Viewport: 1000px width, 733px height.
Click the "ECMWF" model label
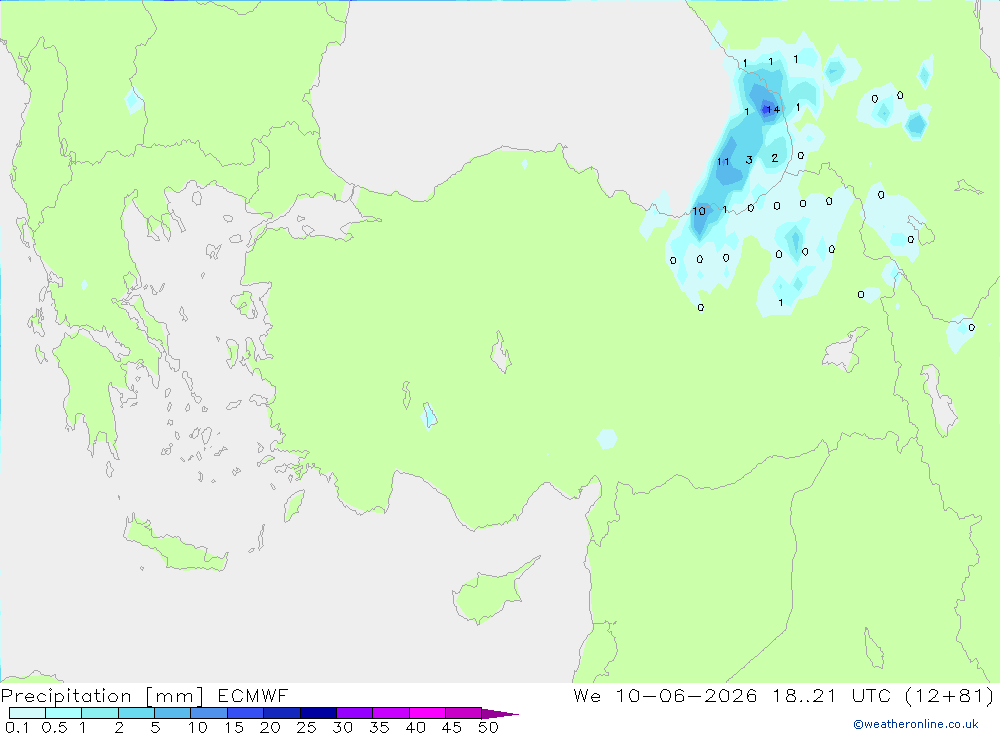coord(253,695)
